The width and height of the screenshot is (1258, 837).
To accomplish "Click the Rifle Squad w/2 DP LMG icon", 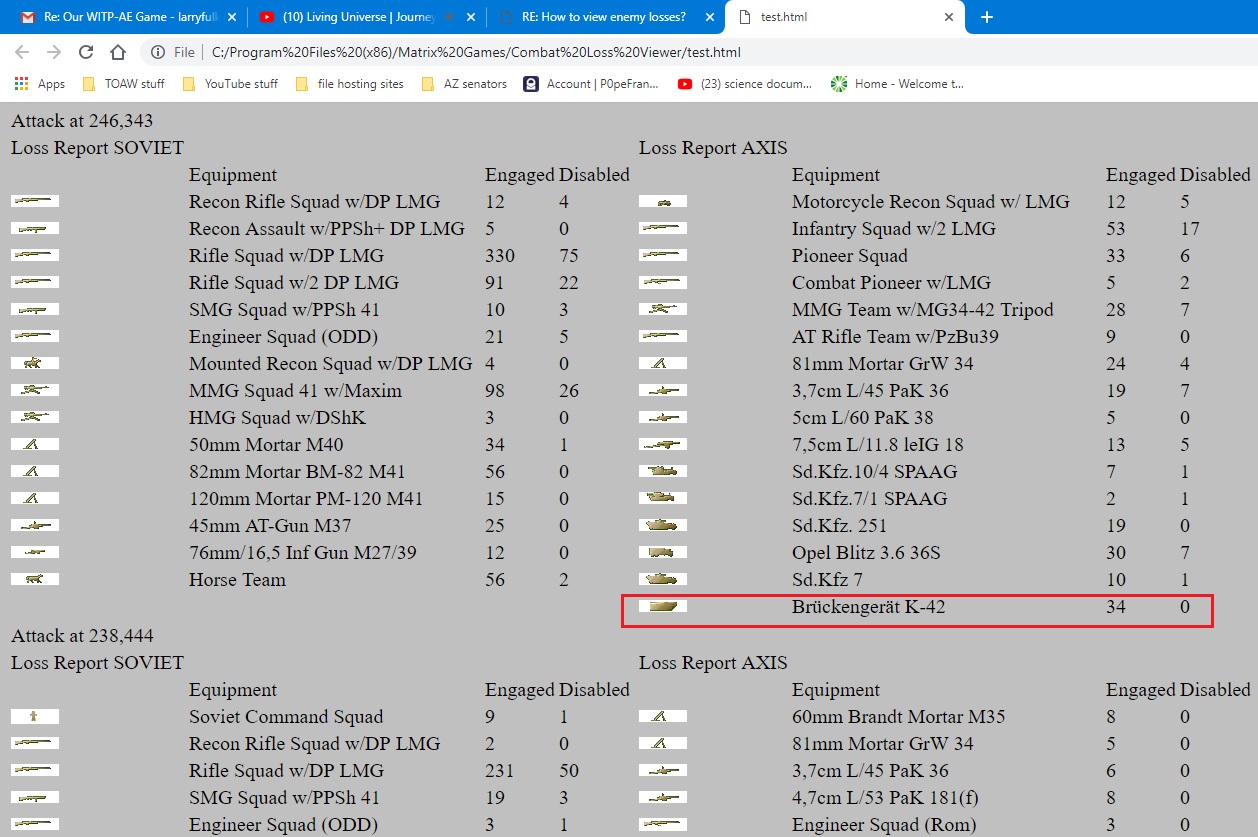I will [35, 282].
